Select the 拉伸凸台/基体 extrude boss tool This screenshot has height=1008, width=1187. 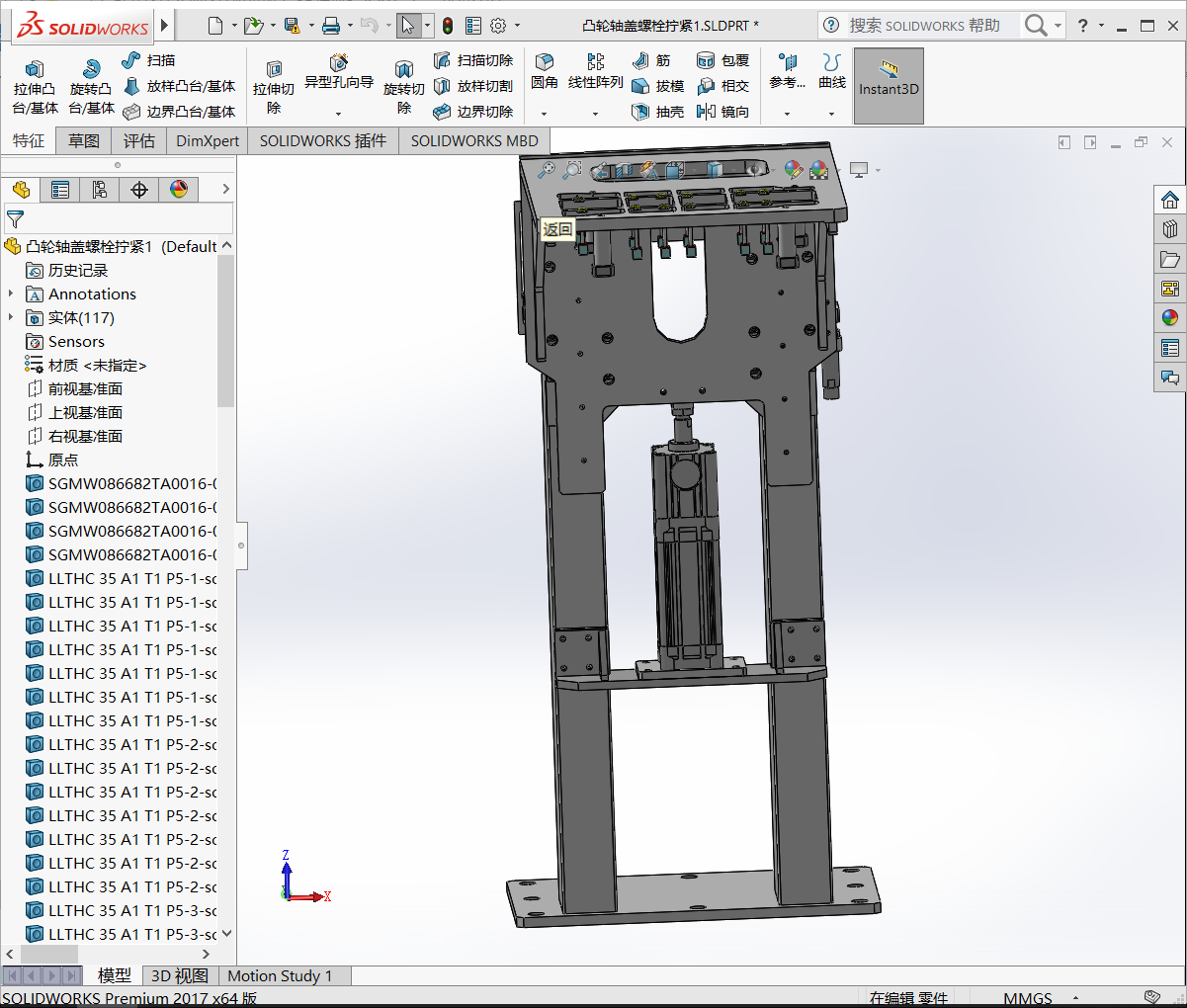(35, 87)
